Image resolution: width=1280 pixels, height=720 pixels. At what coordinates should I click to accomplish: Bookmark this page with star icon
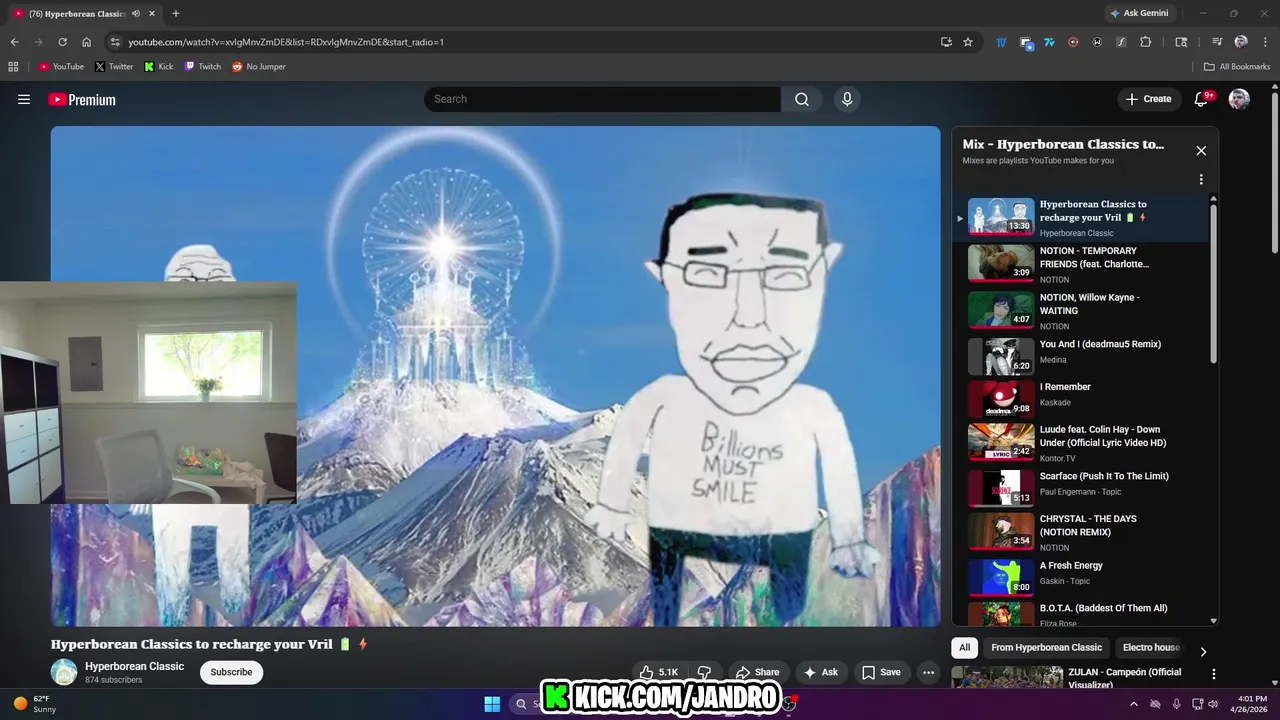pyautogui.click(x=968, y=42)
